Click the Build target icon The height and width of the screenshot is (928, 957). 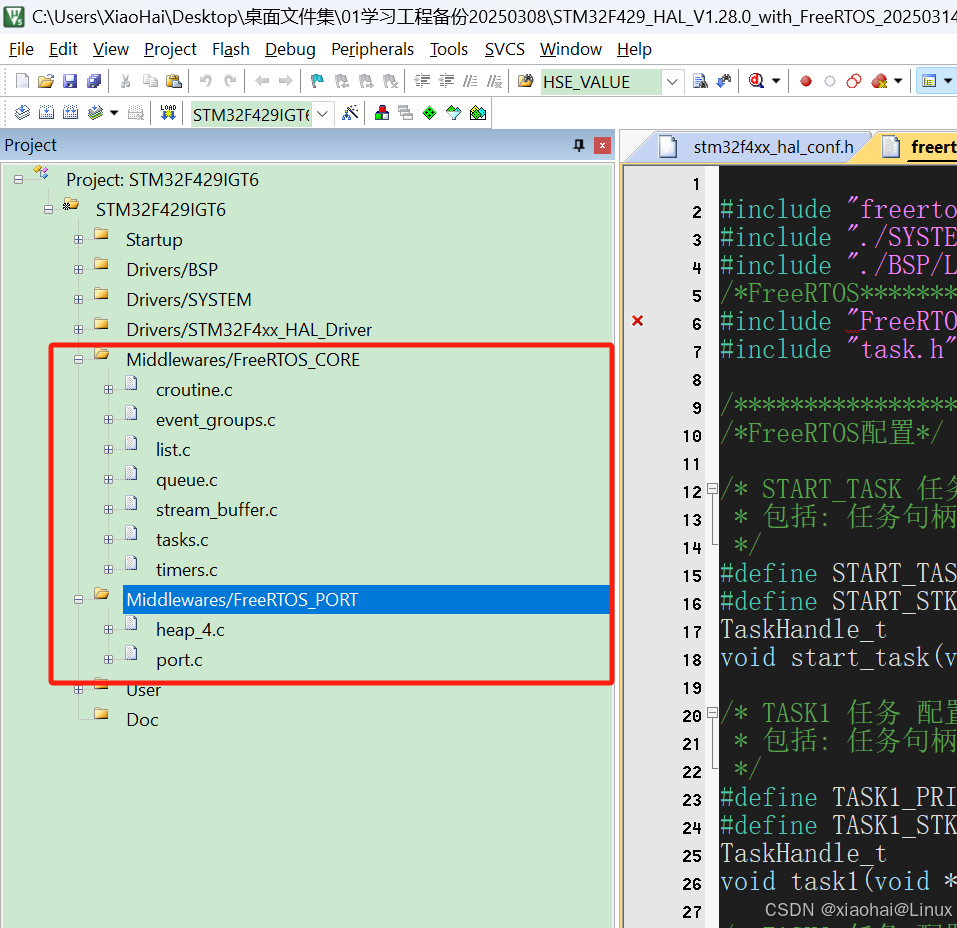pos(46,113)
